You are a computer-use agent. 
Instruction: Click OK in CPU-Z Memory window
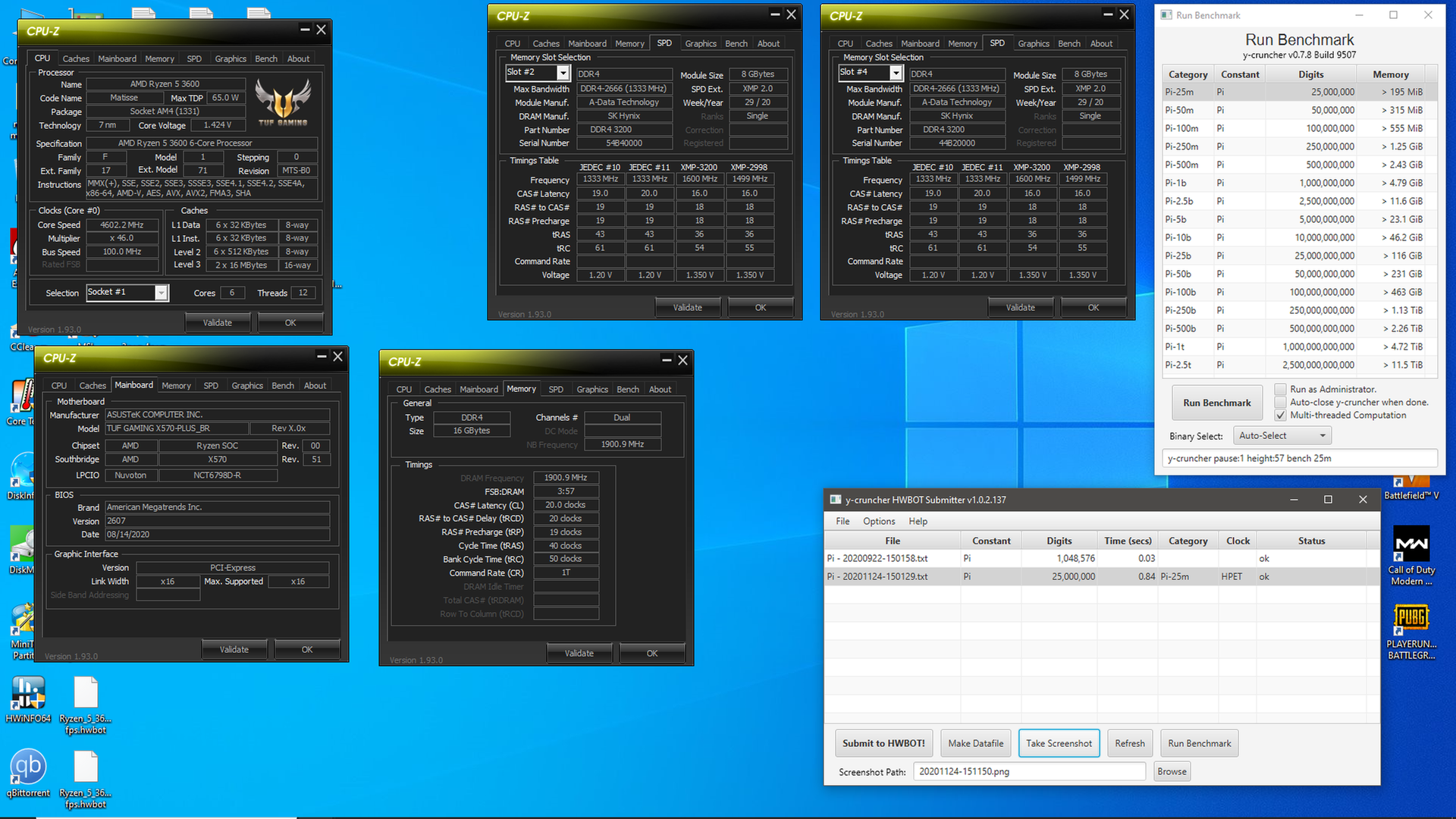652,653
